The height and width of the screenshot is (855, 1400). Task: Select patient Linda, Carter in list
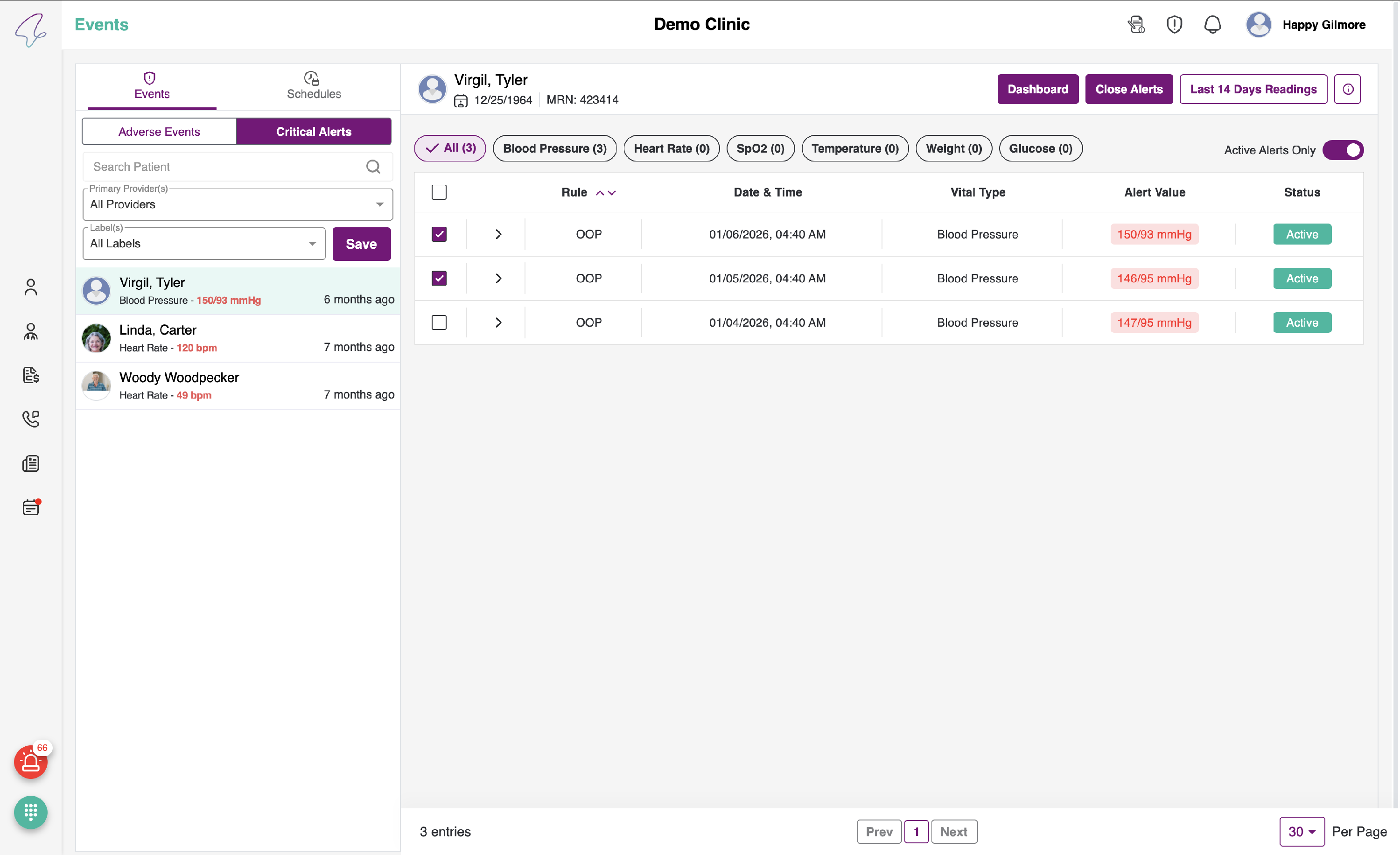238,338
